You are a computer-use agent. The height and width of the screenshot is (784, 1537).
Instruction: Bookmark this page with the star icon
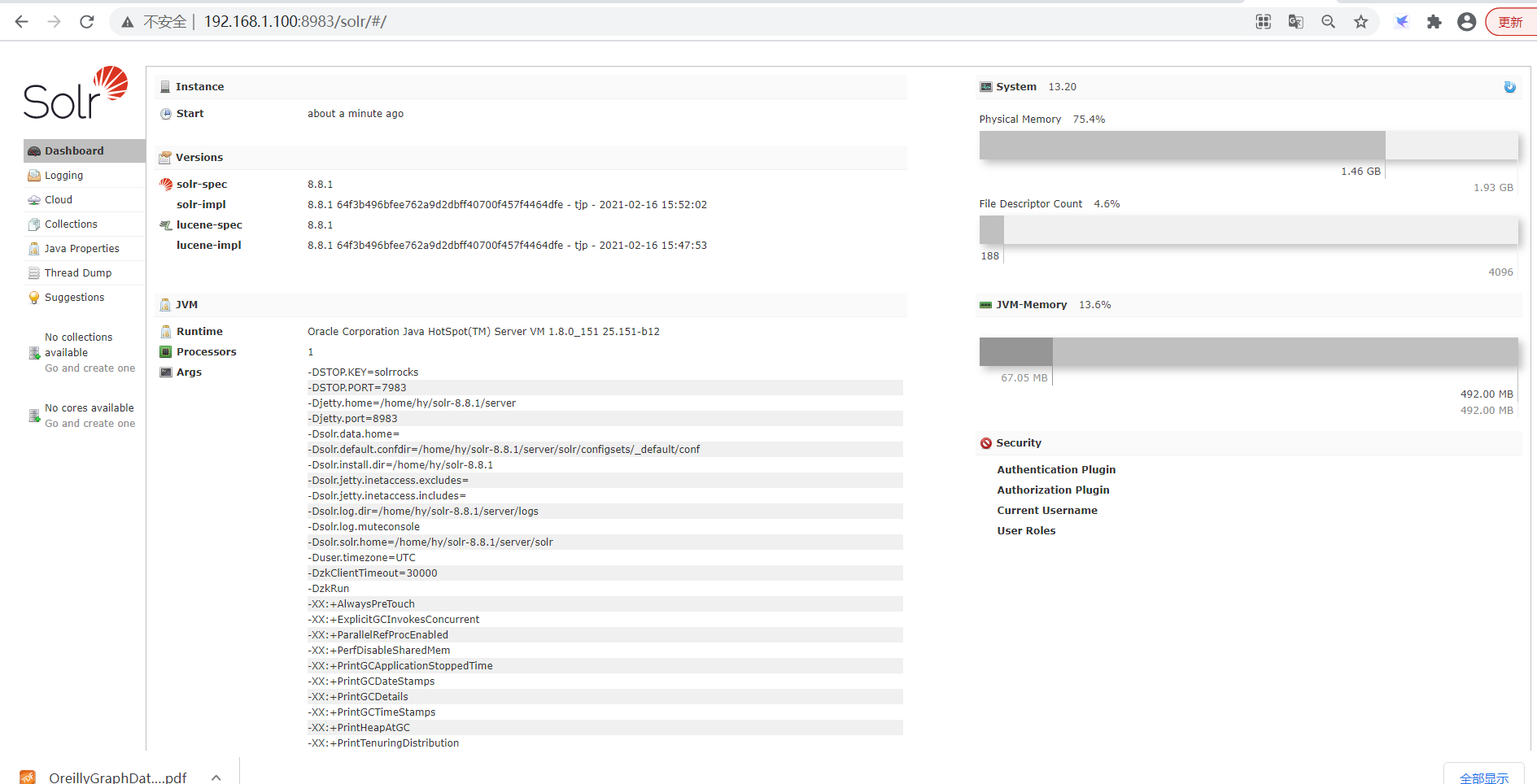pos(1361,22)
